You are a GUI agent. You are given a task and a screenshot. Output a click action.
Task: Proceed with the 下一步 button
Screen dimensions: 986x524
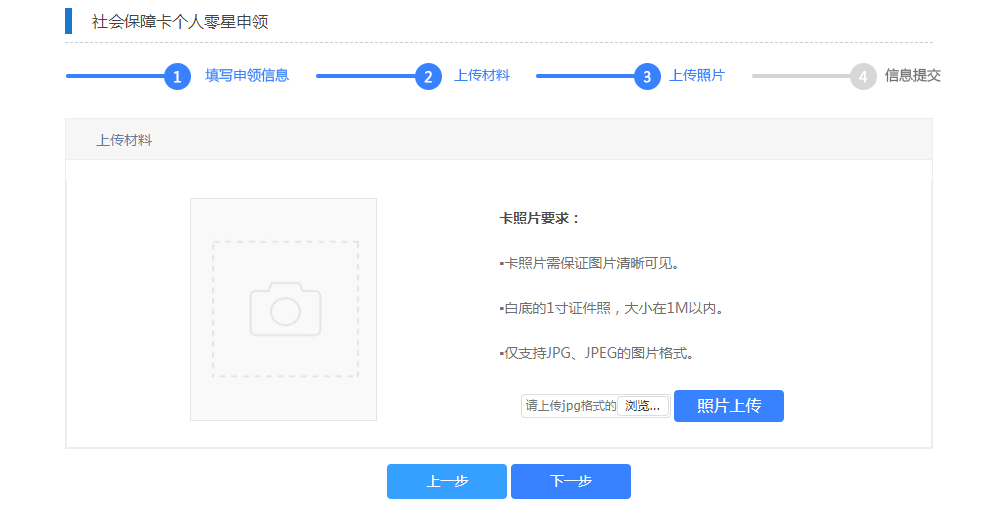[x=570, y=481]
